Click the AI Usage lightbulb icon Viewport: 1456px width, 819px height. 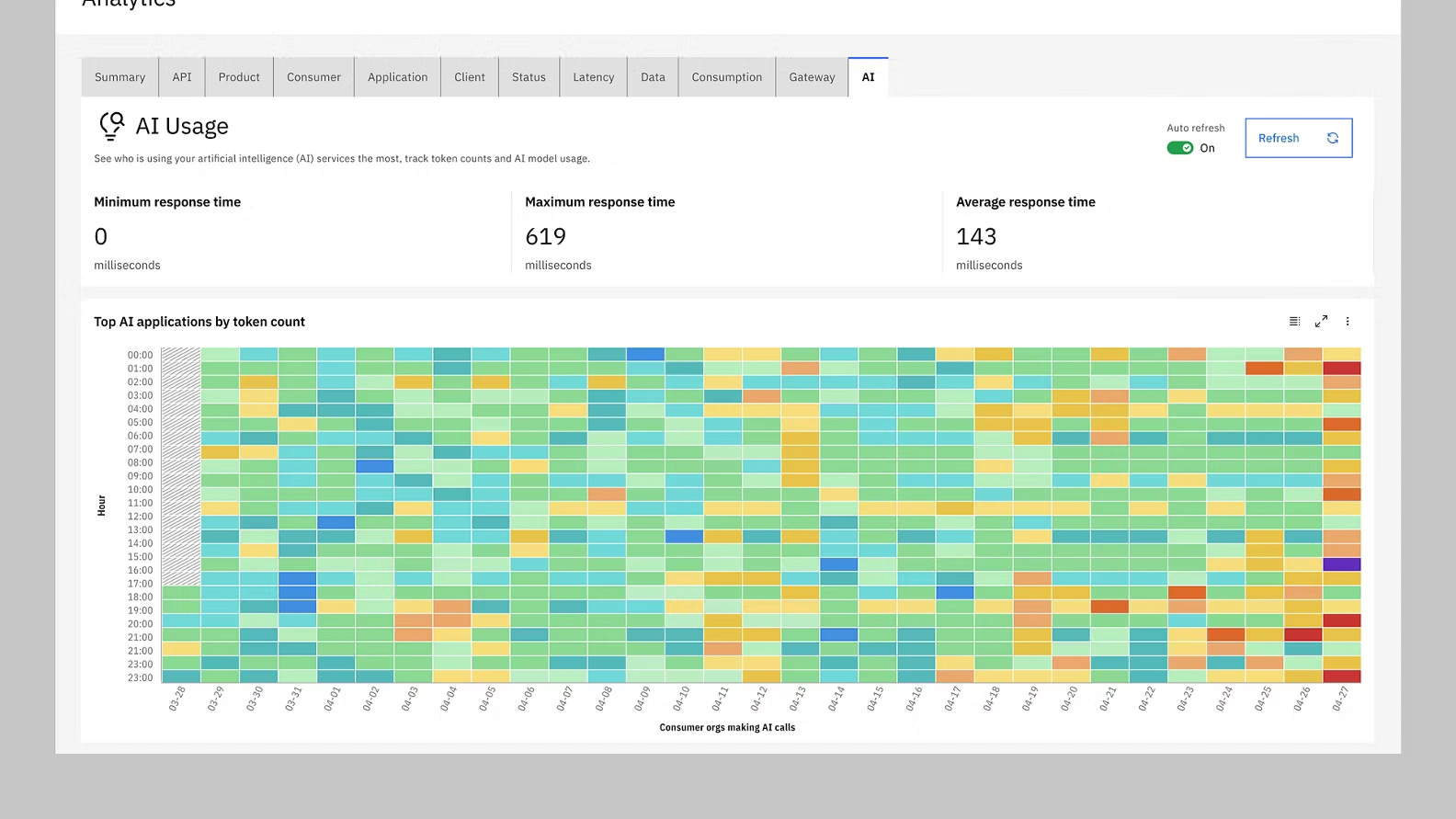pos(111,126)
